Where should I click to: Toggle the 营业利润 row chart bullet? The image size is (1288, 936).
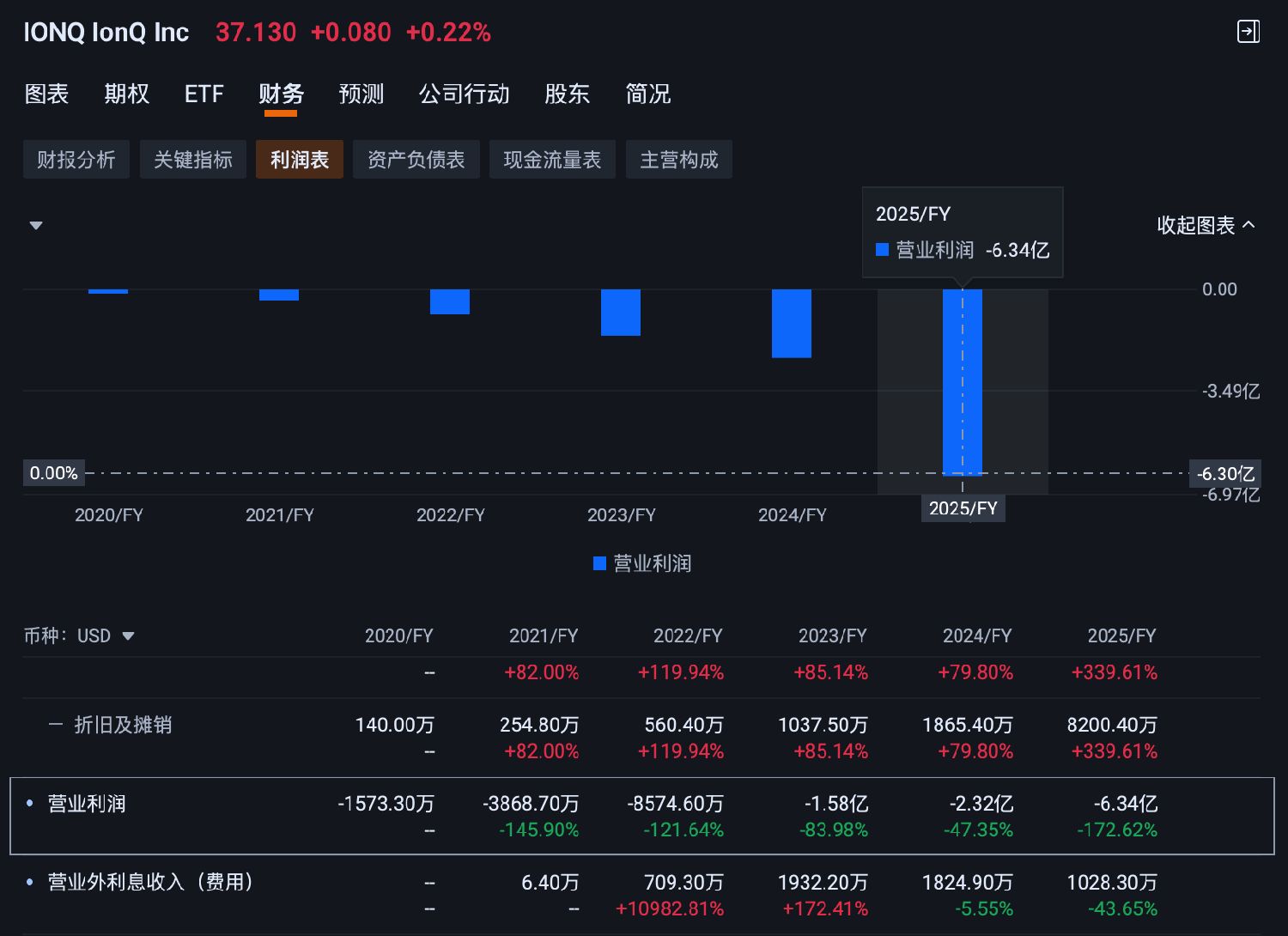point(30,804)
